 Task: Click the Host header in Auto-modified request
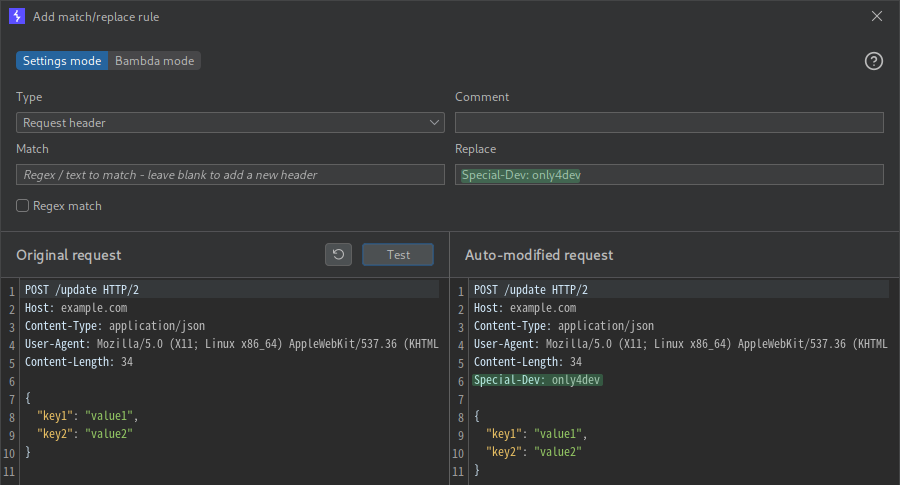pos(524,308)
